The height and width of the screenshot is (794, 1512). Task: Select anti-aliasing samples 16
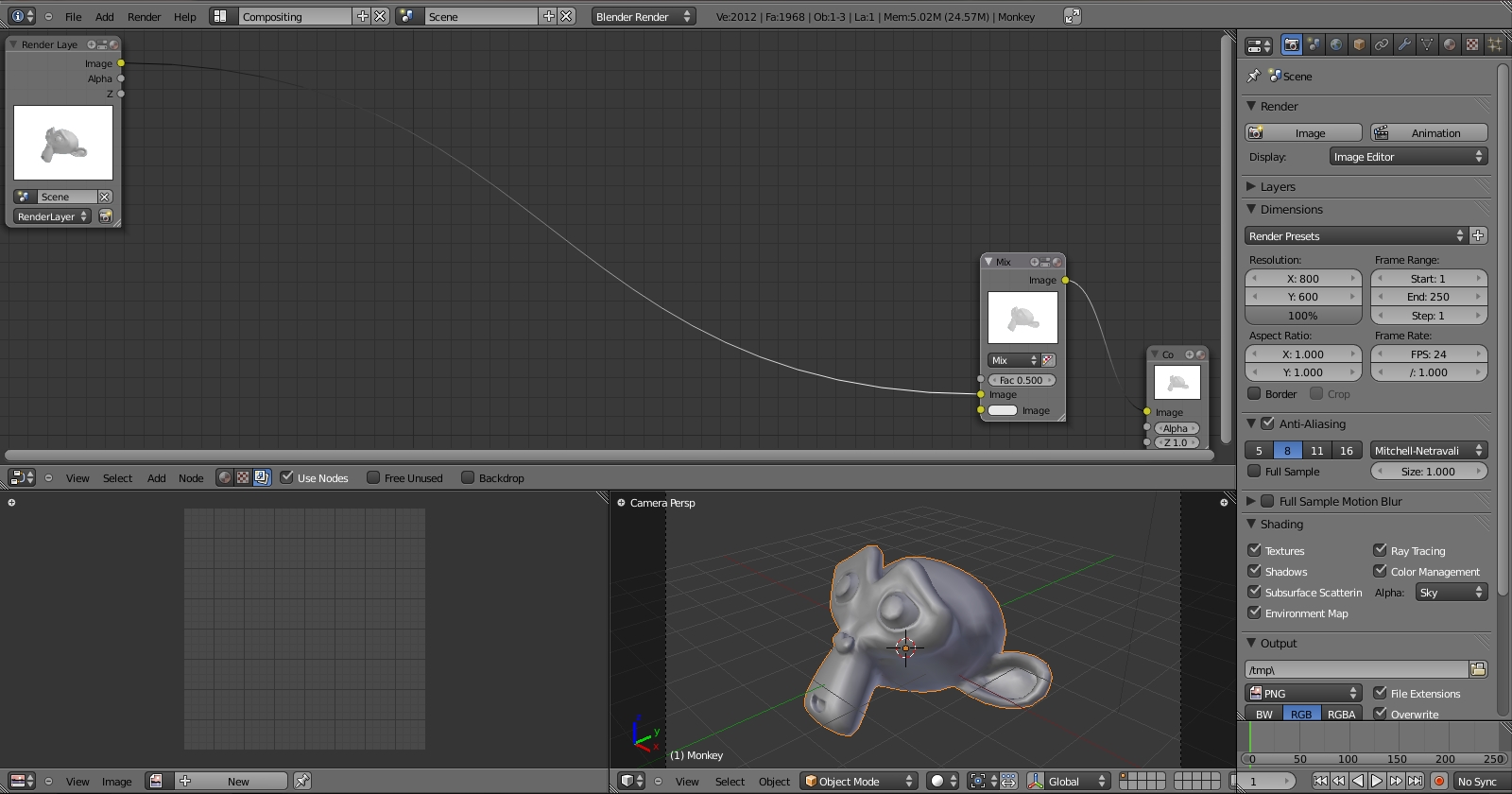tap(1347, 450)
